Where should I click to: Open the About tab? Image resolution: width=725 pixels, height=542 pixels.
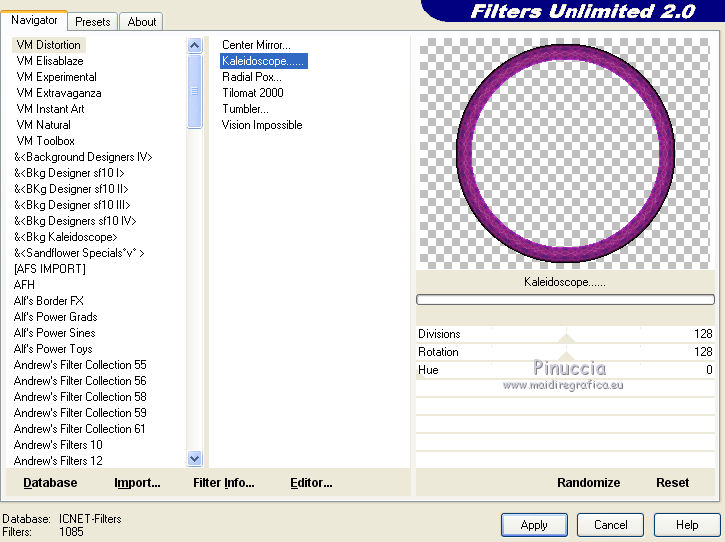pos(141,22)
